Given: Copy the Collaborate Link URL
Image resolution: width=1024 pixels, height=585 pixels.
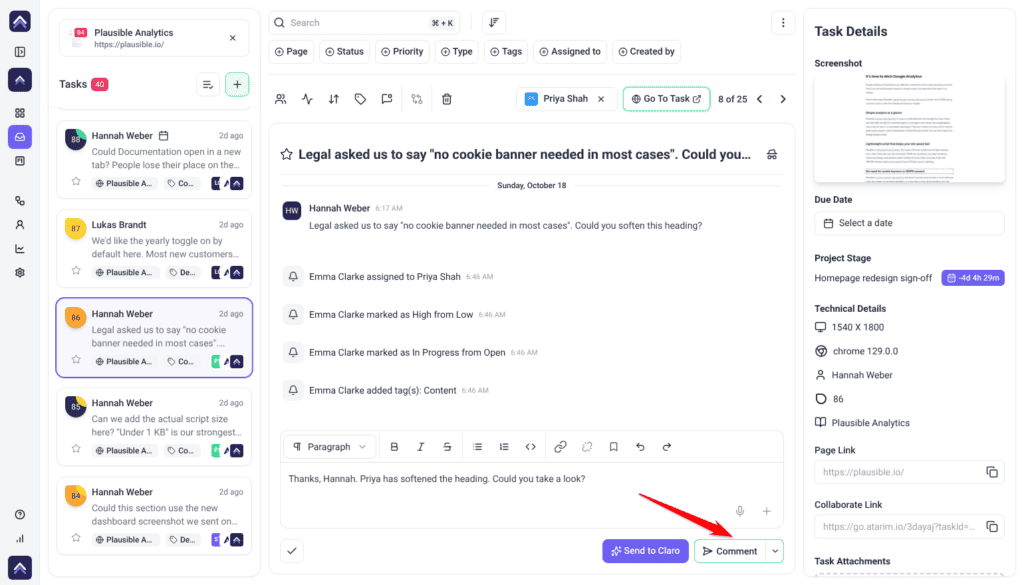Looking at the screenshot, I should 992,526.
